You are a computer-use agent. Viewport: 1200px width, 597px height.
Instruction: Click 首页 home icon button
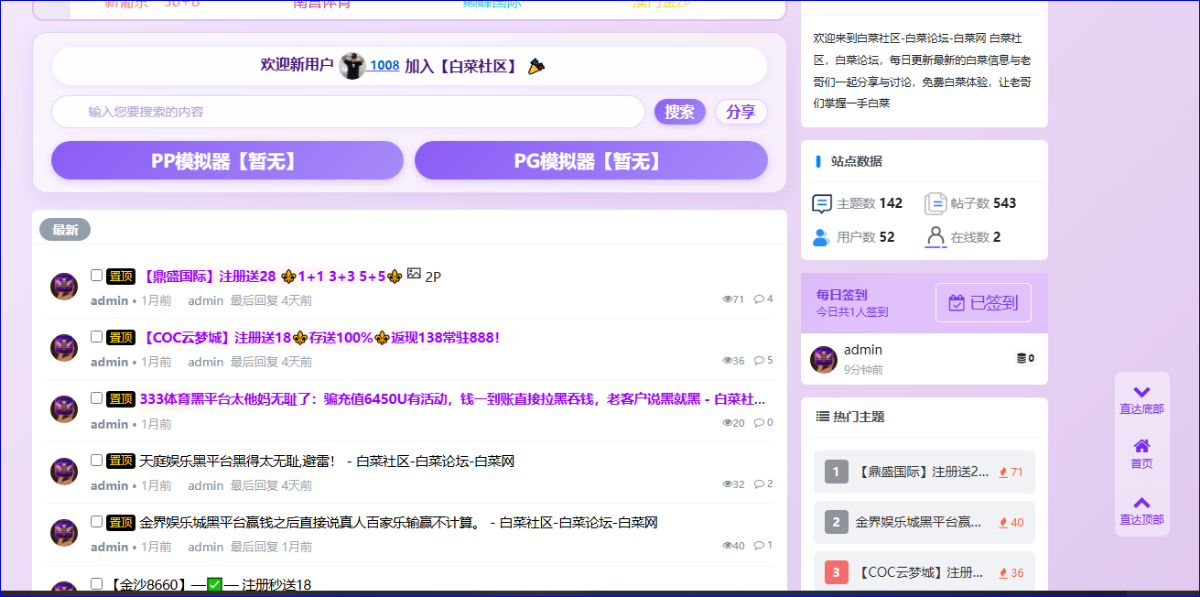[x=1142, y=454]
